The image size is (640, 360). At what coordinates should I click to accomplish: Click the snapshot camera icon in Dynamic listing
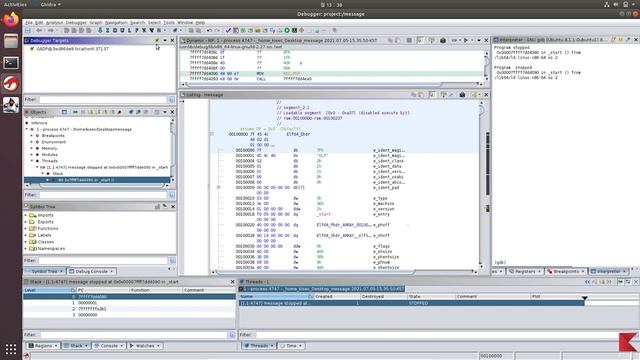coord(443,40)
